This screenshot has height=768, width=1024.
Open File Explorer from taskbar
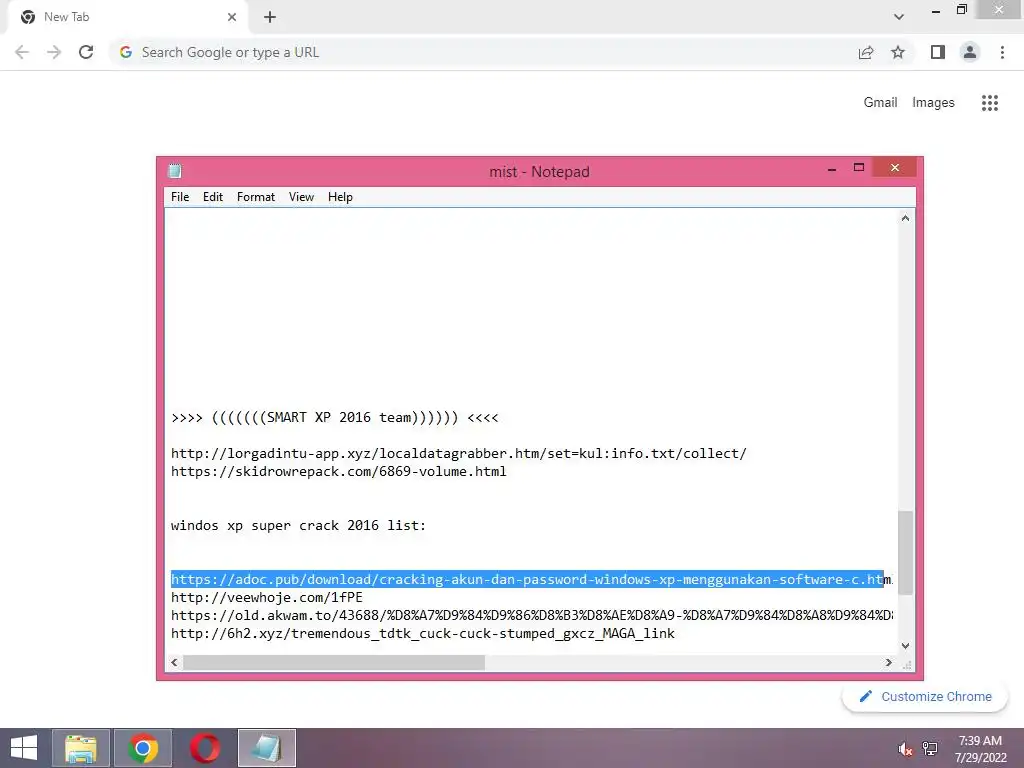point(81,748)
